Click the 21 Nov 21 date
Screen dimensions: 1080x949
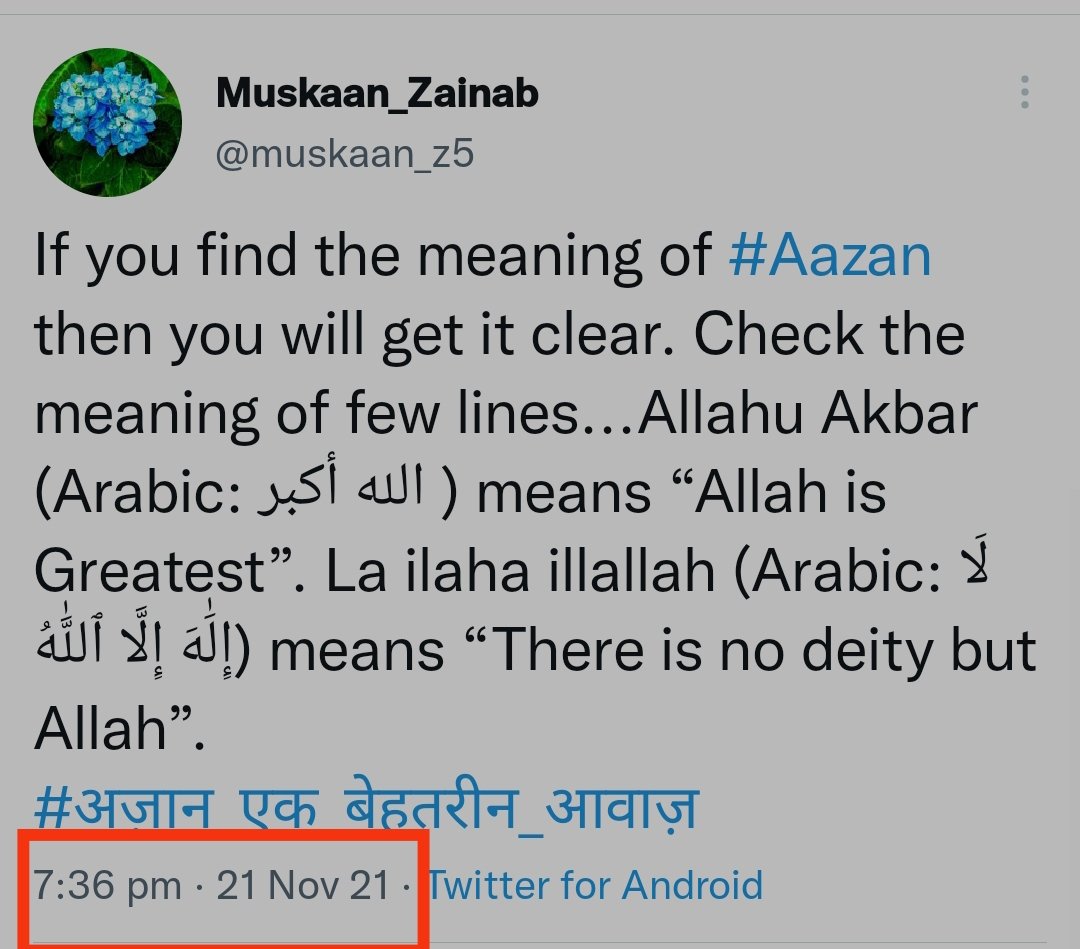click(x=302, y=885)
